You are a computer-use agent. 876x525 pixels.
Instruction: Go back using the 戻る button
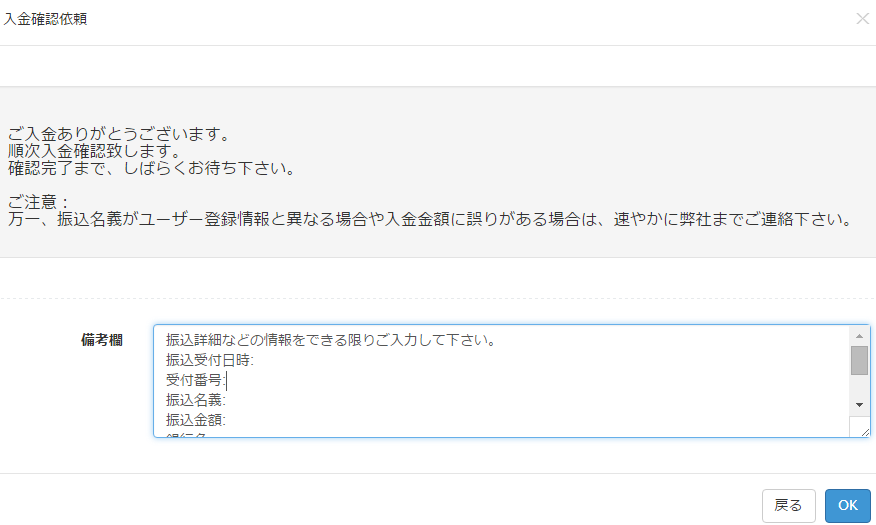788,505
